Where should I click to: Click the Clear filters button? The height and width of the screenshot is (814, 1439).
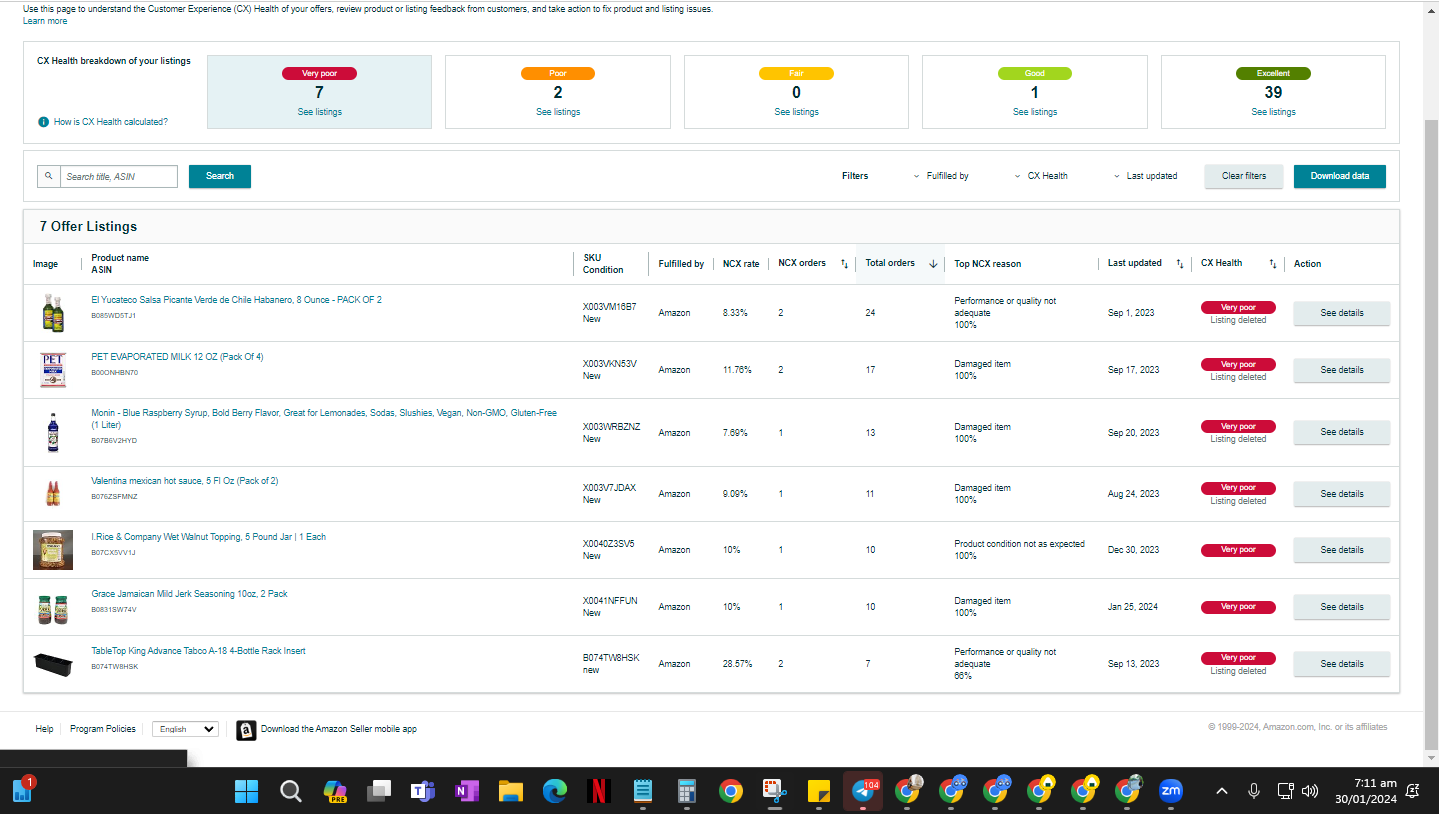pos(1244,176)
